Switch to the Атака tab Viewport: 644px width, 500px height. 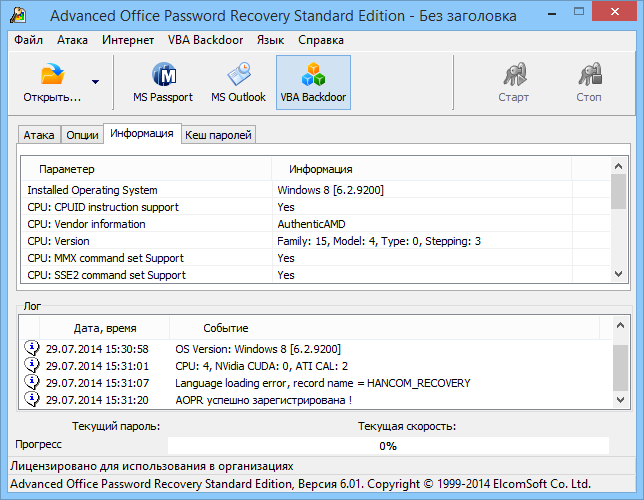coord(39,135)
